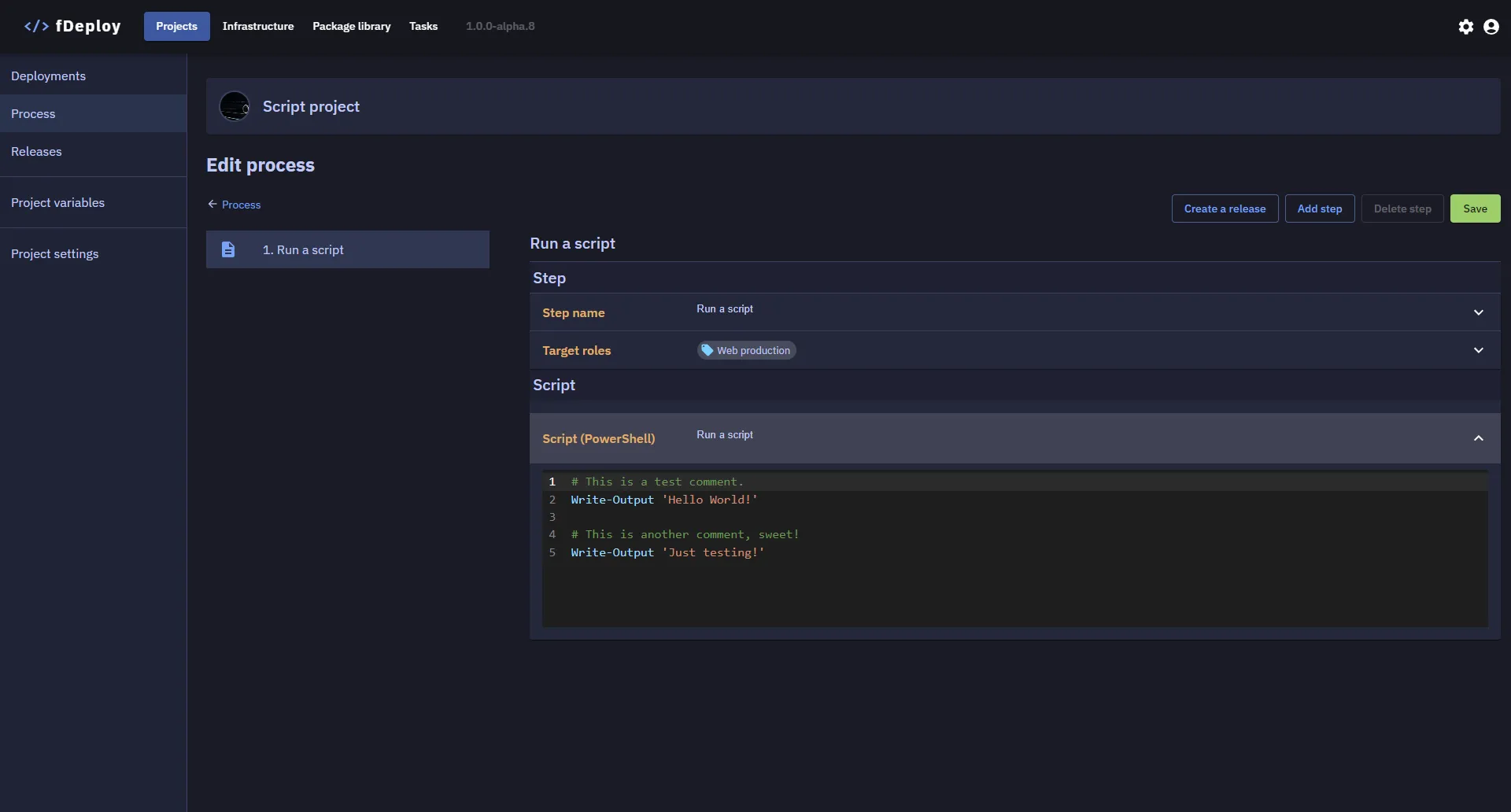
Task: Open the settings gear icon
Action: click(1465, 27)
